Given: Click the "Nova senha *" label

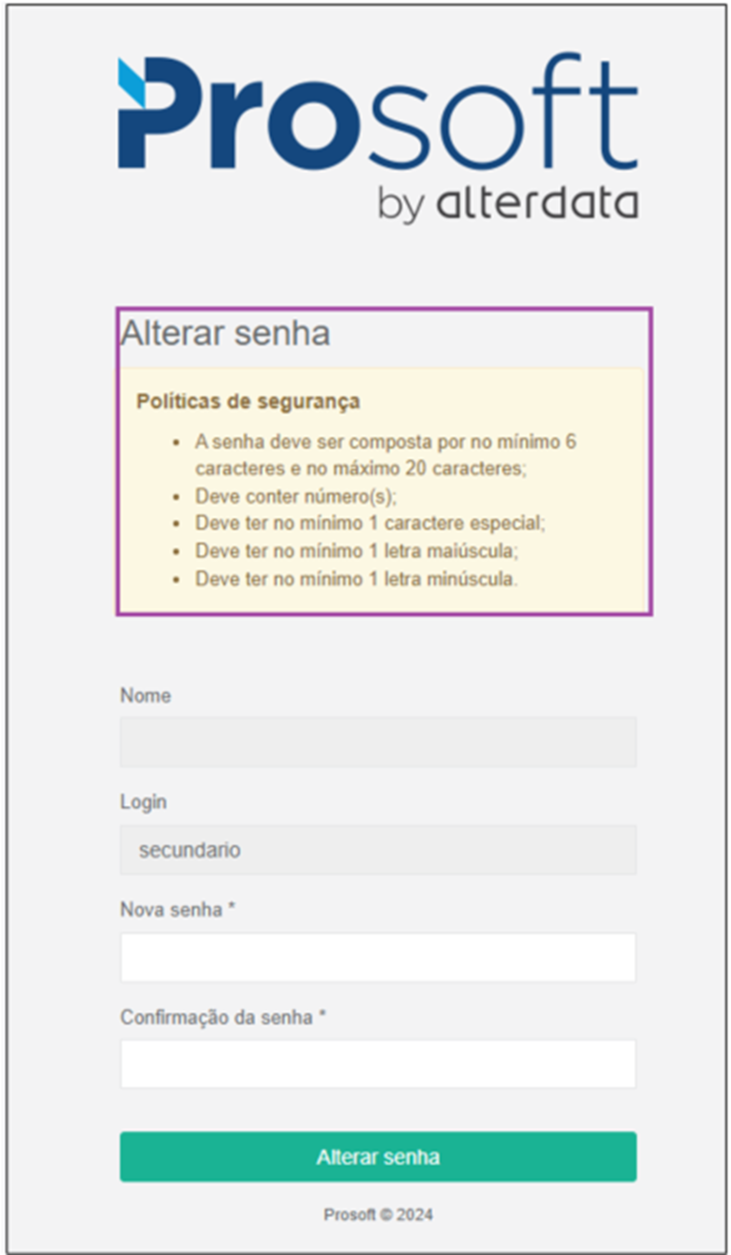Looking at the screenshot, I should (177, 910).
